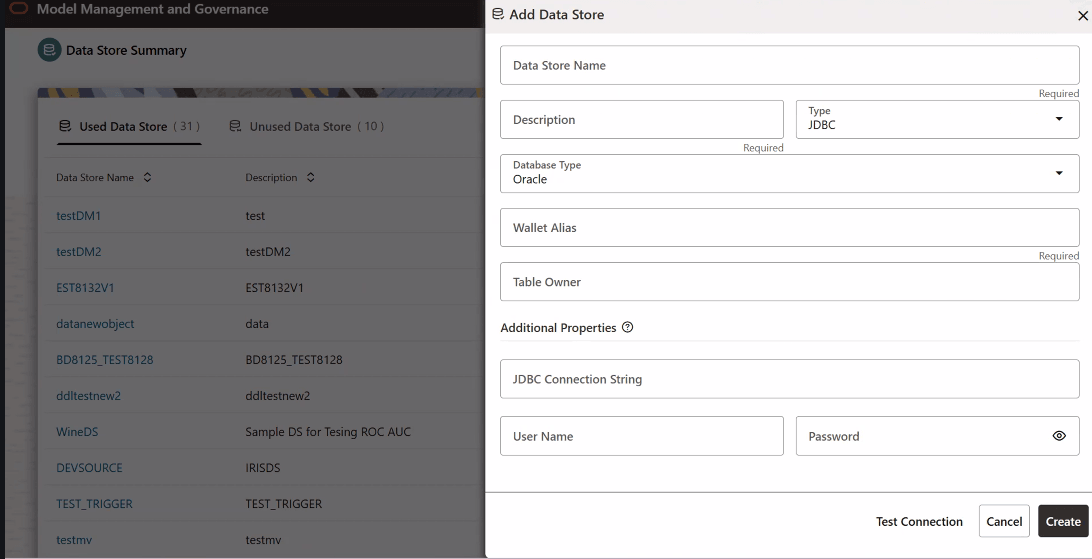Toggle password visibility eye icon

pyautogui.click(x=1059, y=436)
